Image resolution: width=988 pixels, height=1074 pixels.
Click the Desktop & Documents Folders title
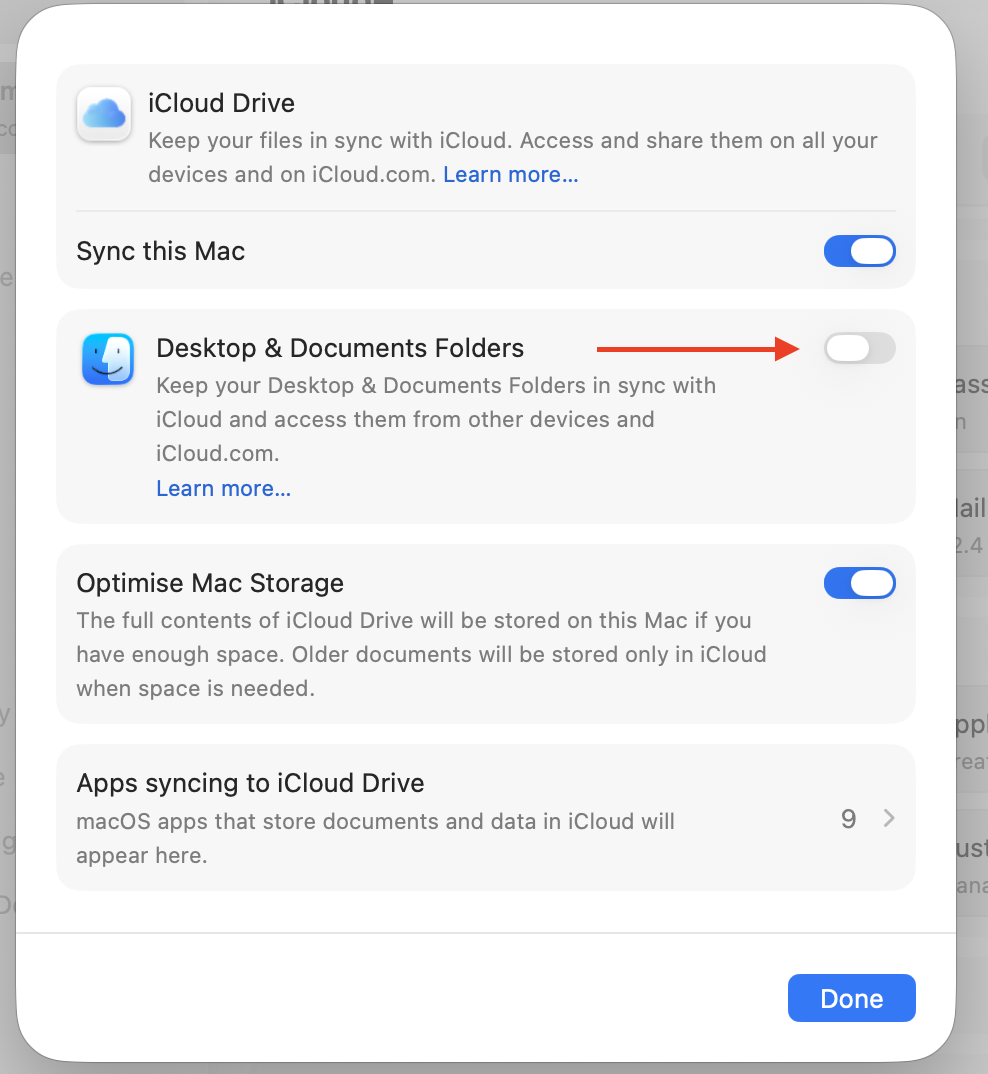pyautogui.click(x=340, y=348)
